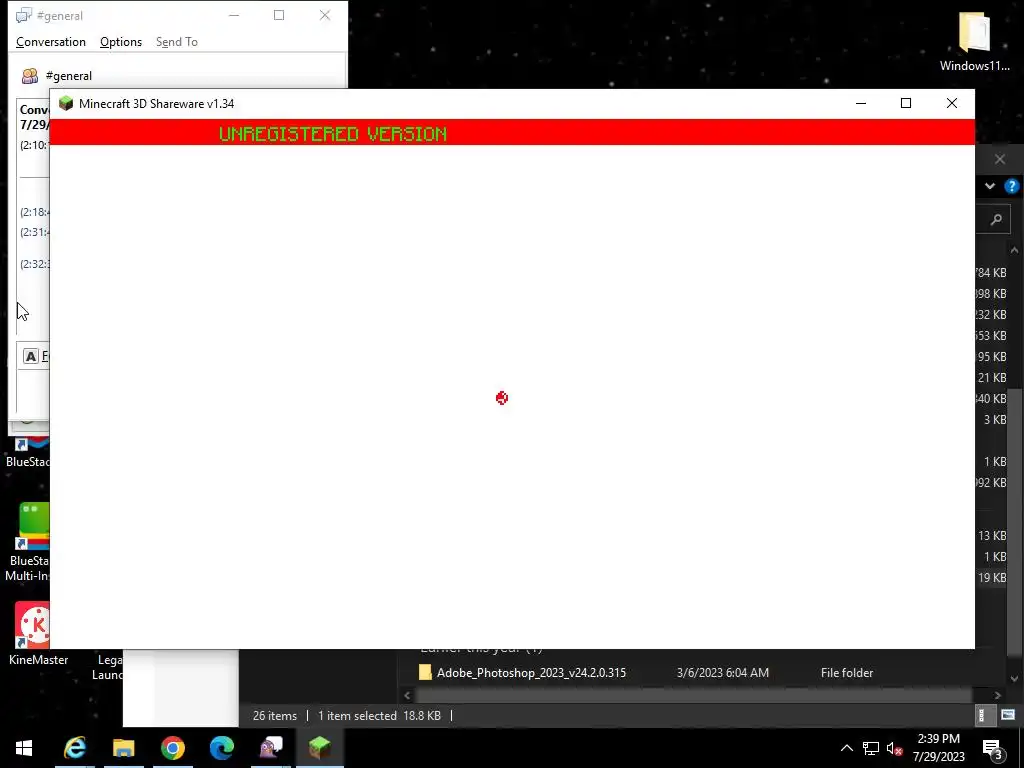
Task: Maximize the #general chat window
Action: [x=279, y=15]
